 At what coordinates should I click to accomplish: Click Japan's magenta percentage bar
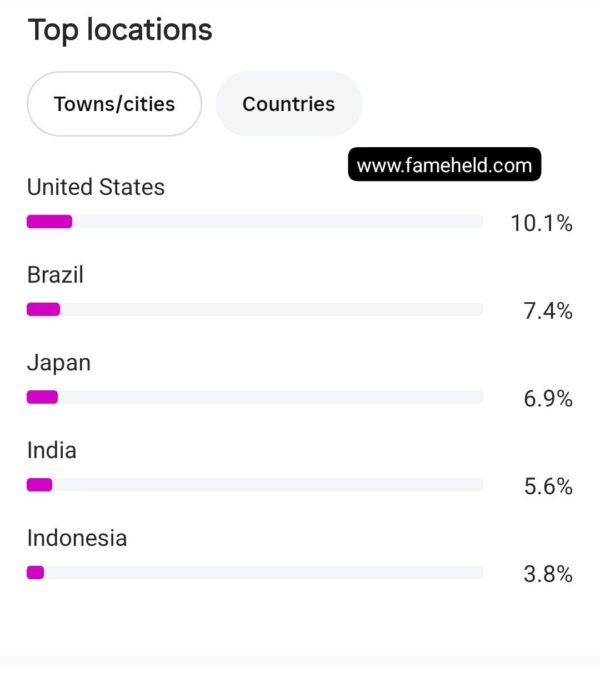click(x=42, y=397)
